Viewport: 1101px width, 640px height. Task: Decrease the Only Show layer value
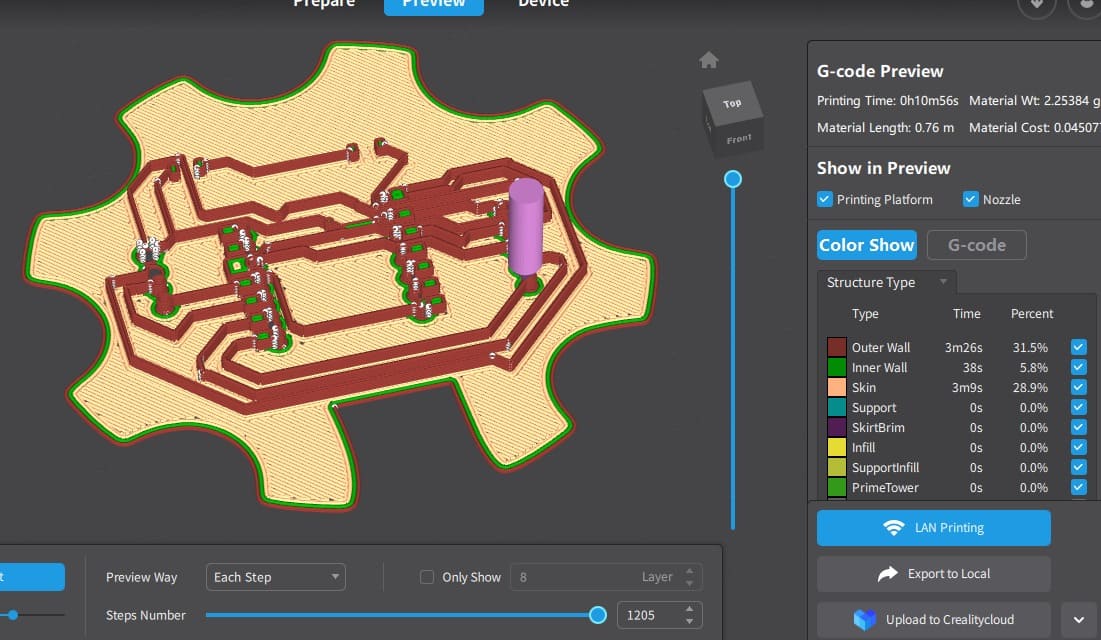pos(690,583)
